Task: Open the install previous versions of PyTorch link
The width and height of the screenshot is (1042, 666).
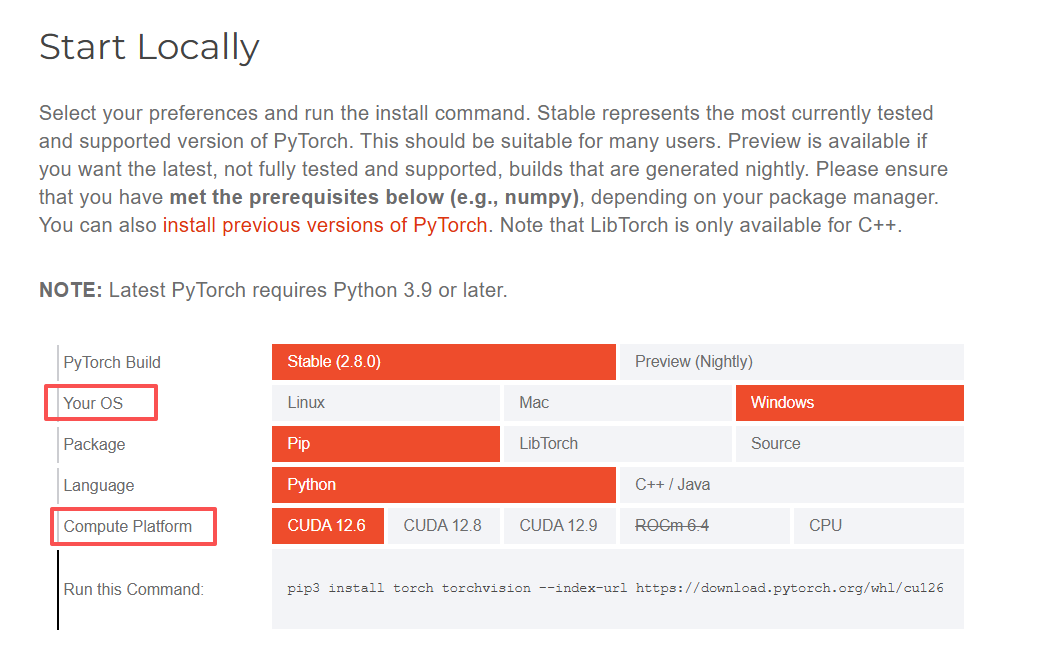Action: pyautogui.click(x=325, y=225)
